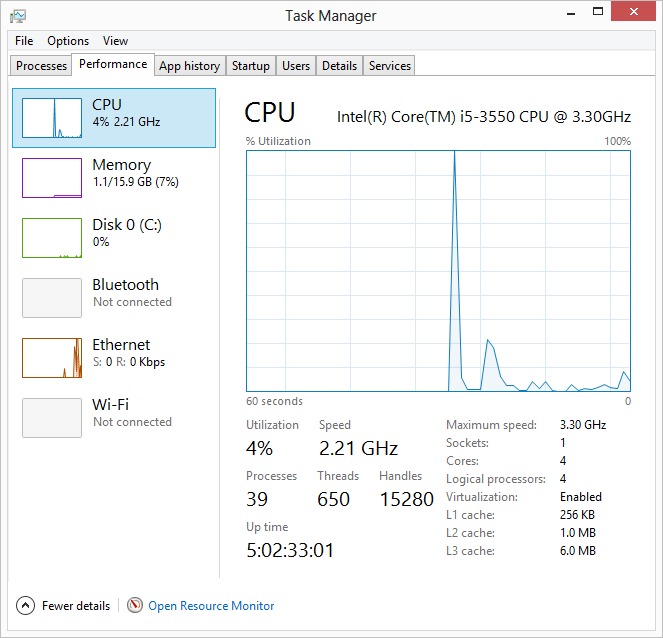Click the Open Resource Monitor link

[211, 606]
